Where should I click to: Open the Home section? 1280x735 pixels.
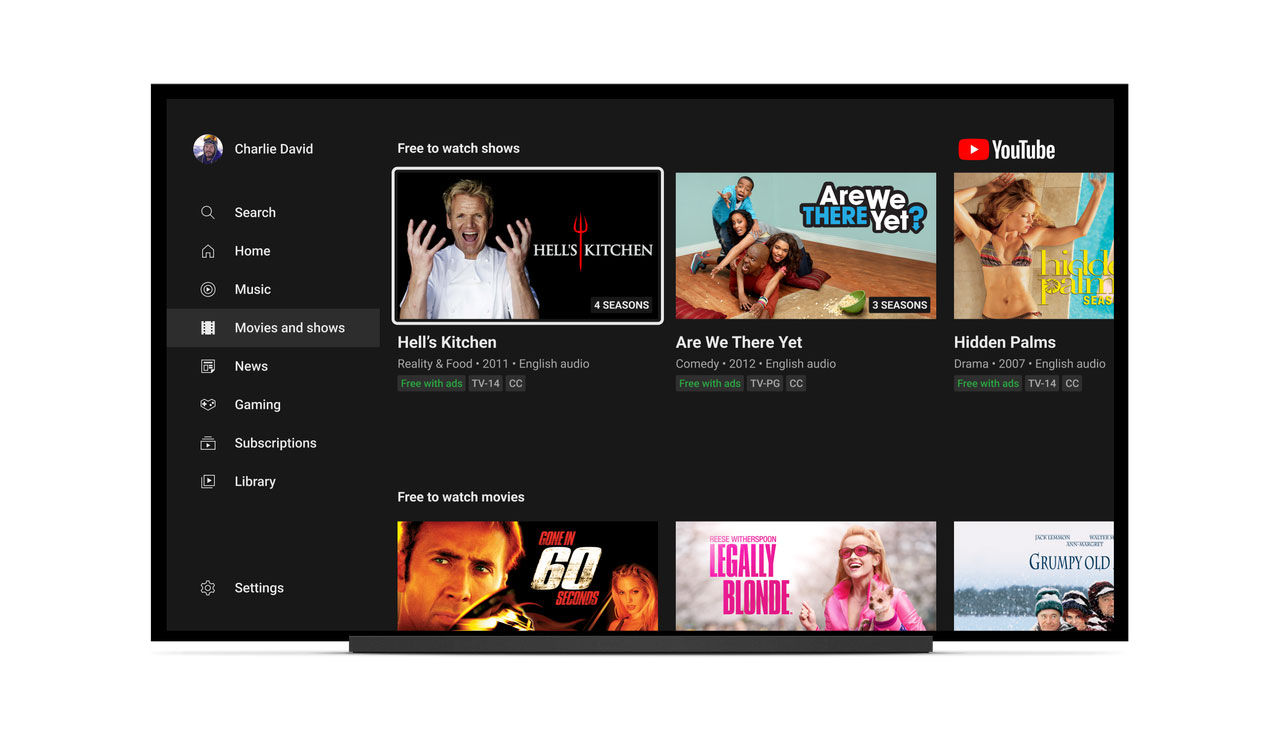coord(207,250)
